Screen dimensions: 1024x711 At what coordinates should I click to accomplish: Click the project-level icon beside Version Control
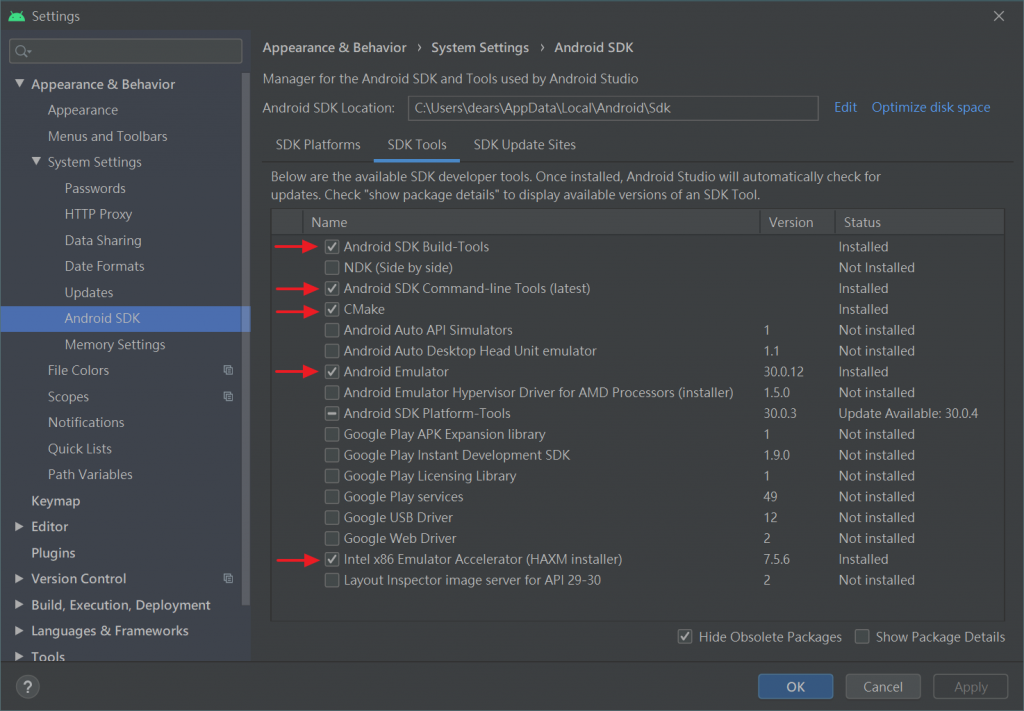228,578
